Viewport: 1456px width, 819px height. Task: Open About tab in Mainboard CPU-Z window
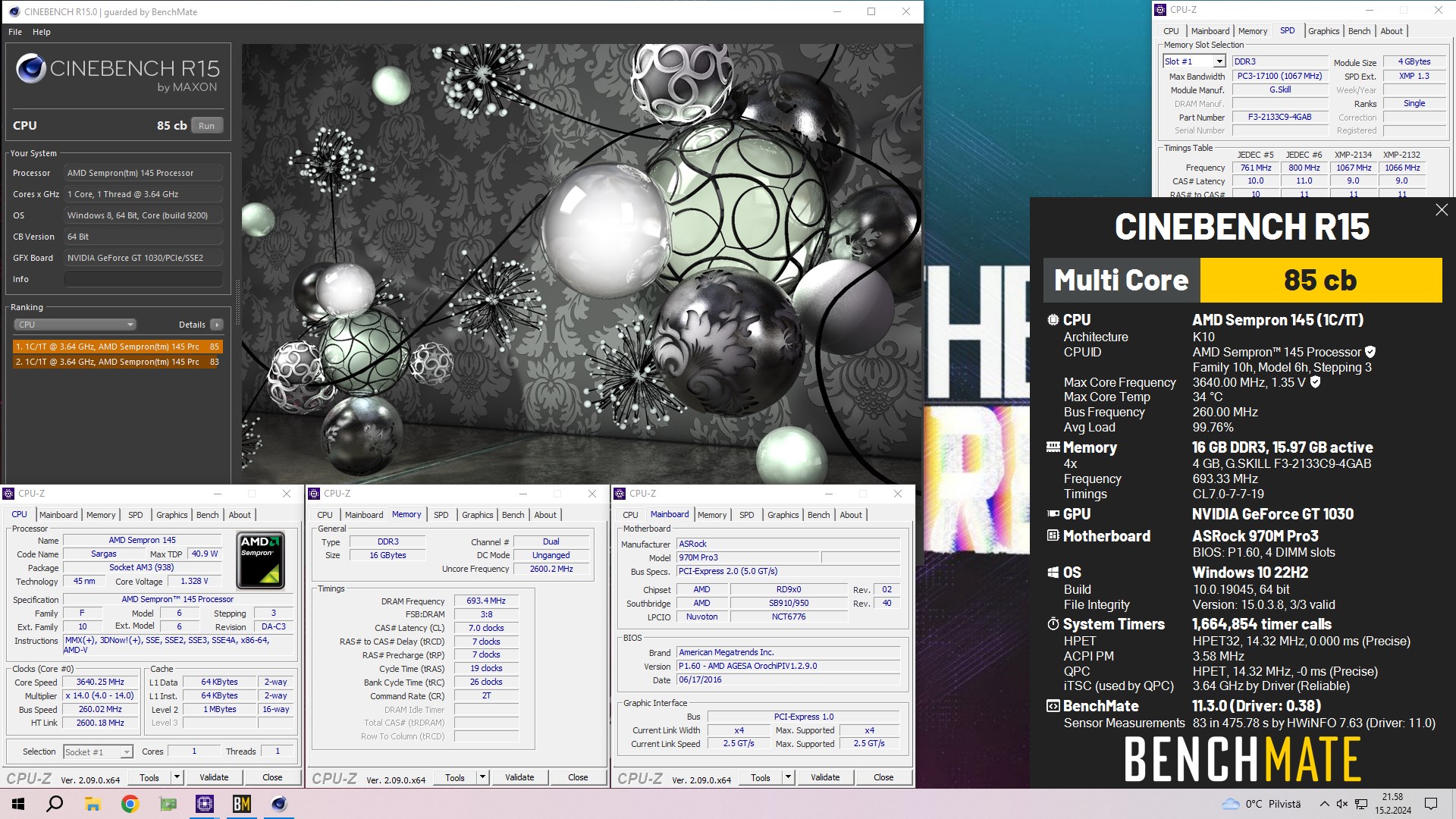pos(851,515)
